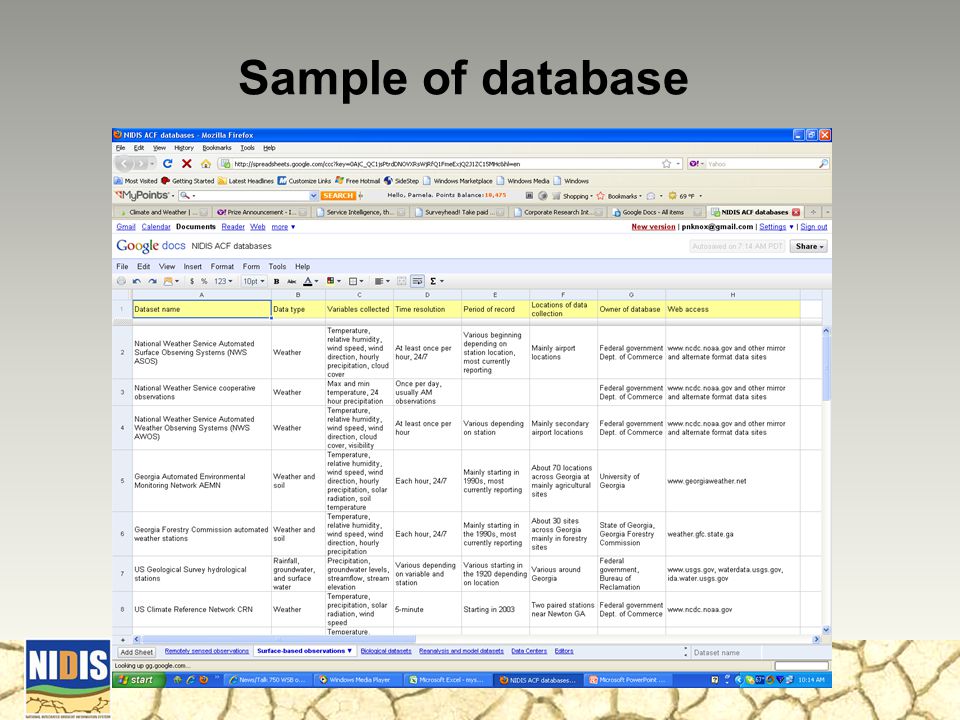960x720 pixels.
Task: Select the 'Dataset name' header cell
Action: [x=201, y=309]
